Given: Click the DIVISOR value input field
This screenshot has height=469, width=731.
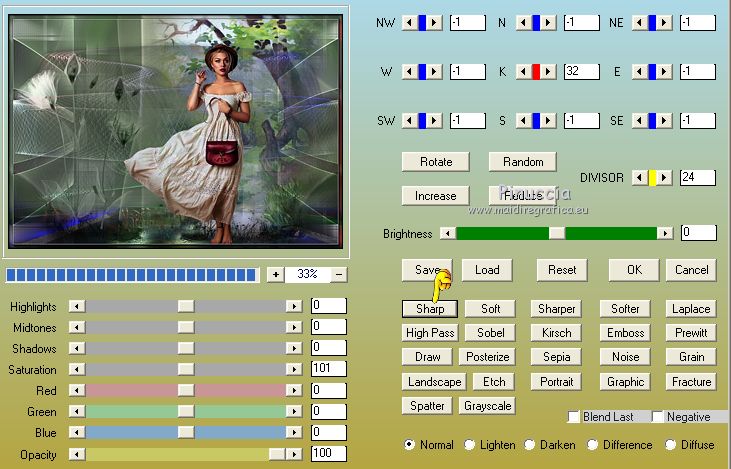Looking at the screenshot, I should click(x=698, y=178).
